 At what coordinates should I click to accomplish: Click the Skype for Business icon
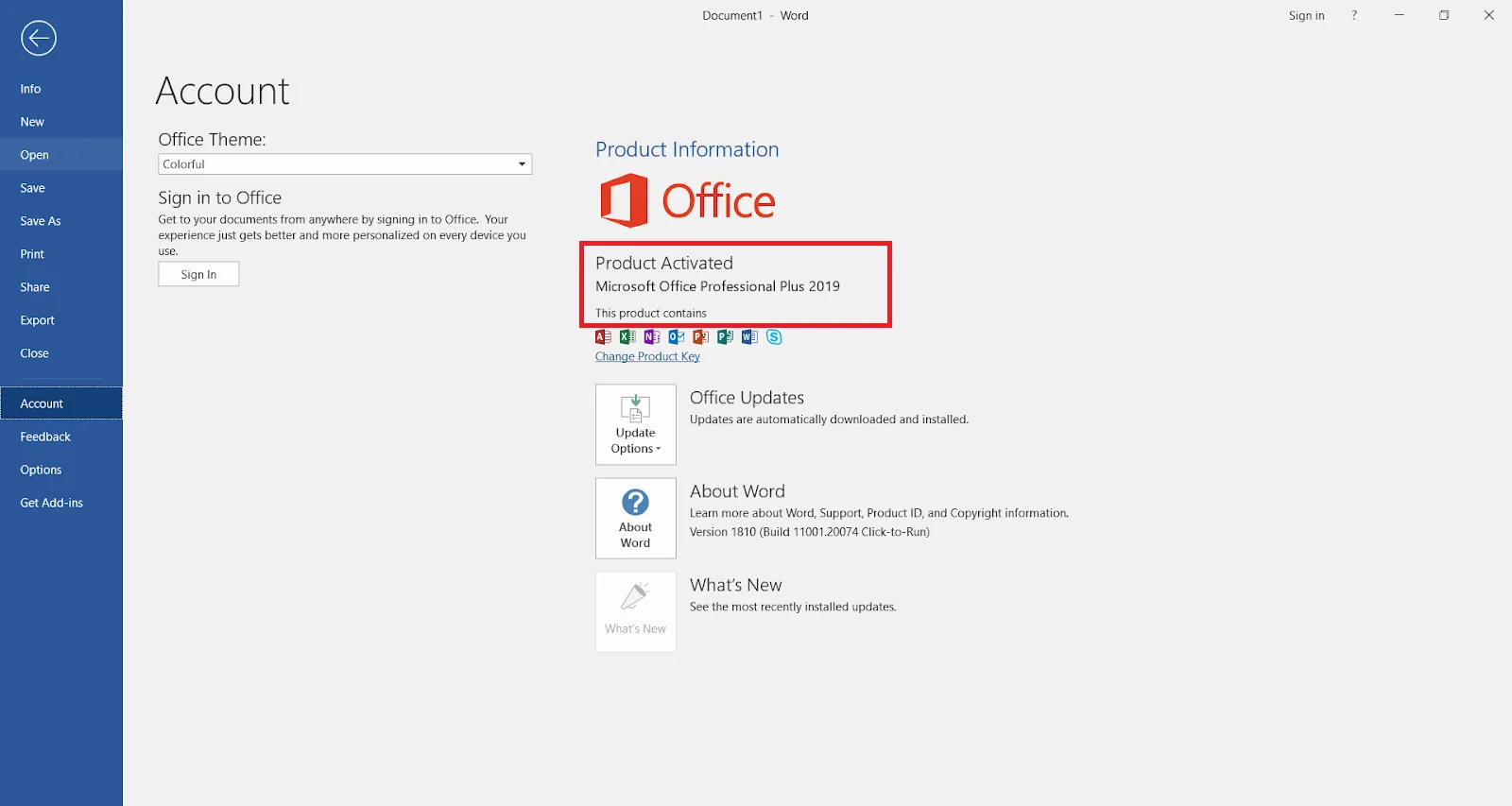pyautogui.click(x=774, y=337)
